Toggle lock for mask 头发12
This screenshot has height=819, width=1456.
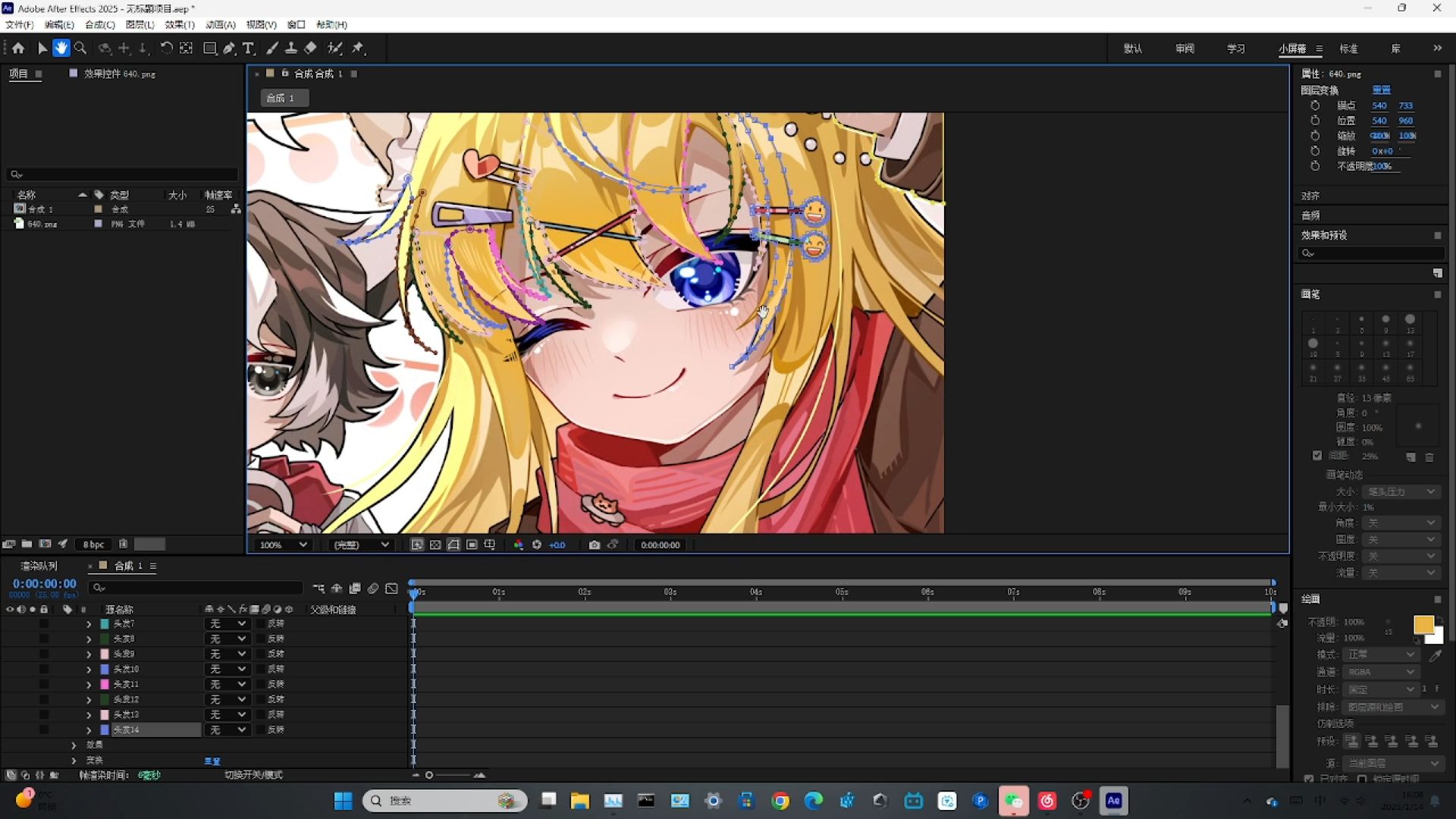click(x=44, y=699)
